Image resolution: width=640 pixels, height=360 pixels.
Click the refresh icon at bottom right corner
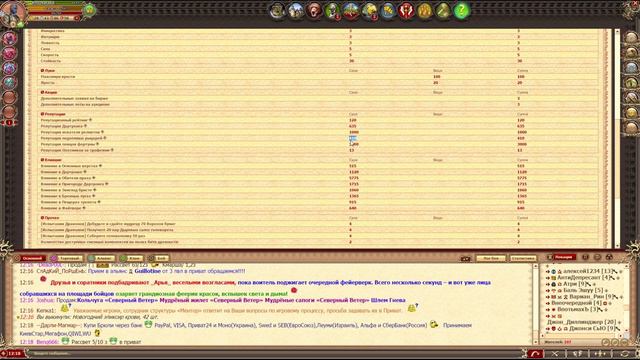pos(624,353)
